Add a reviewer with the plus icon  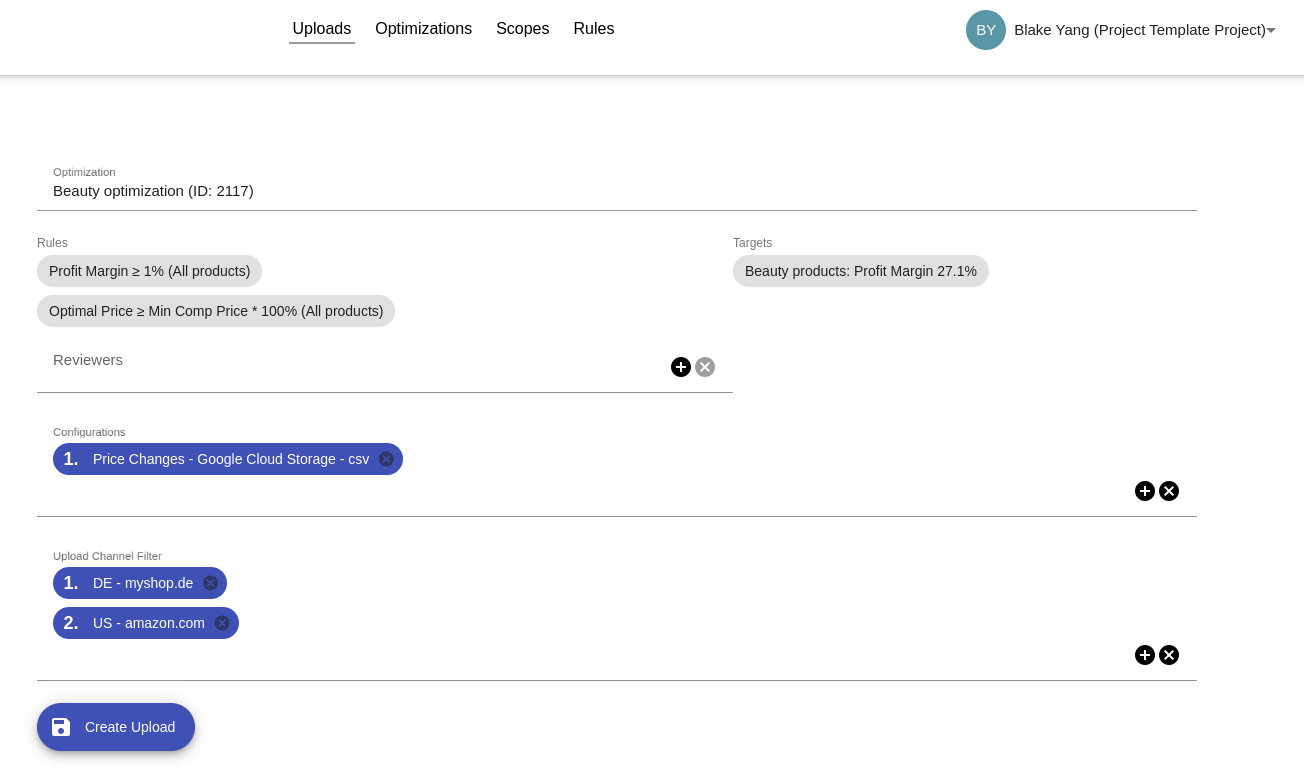tap(681, 367)
